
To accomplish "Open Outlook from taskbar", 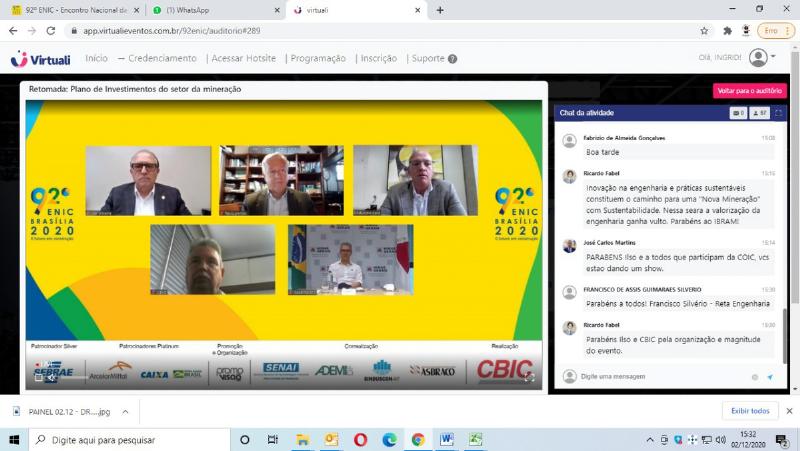I will (x=332, y=440).
